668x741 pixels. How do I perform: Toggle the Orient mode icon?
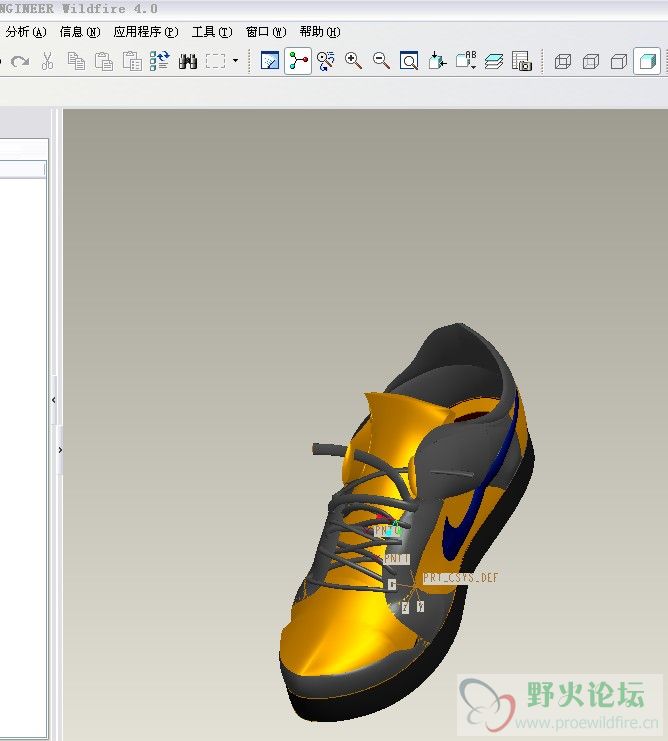click(325, 61)
